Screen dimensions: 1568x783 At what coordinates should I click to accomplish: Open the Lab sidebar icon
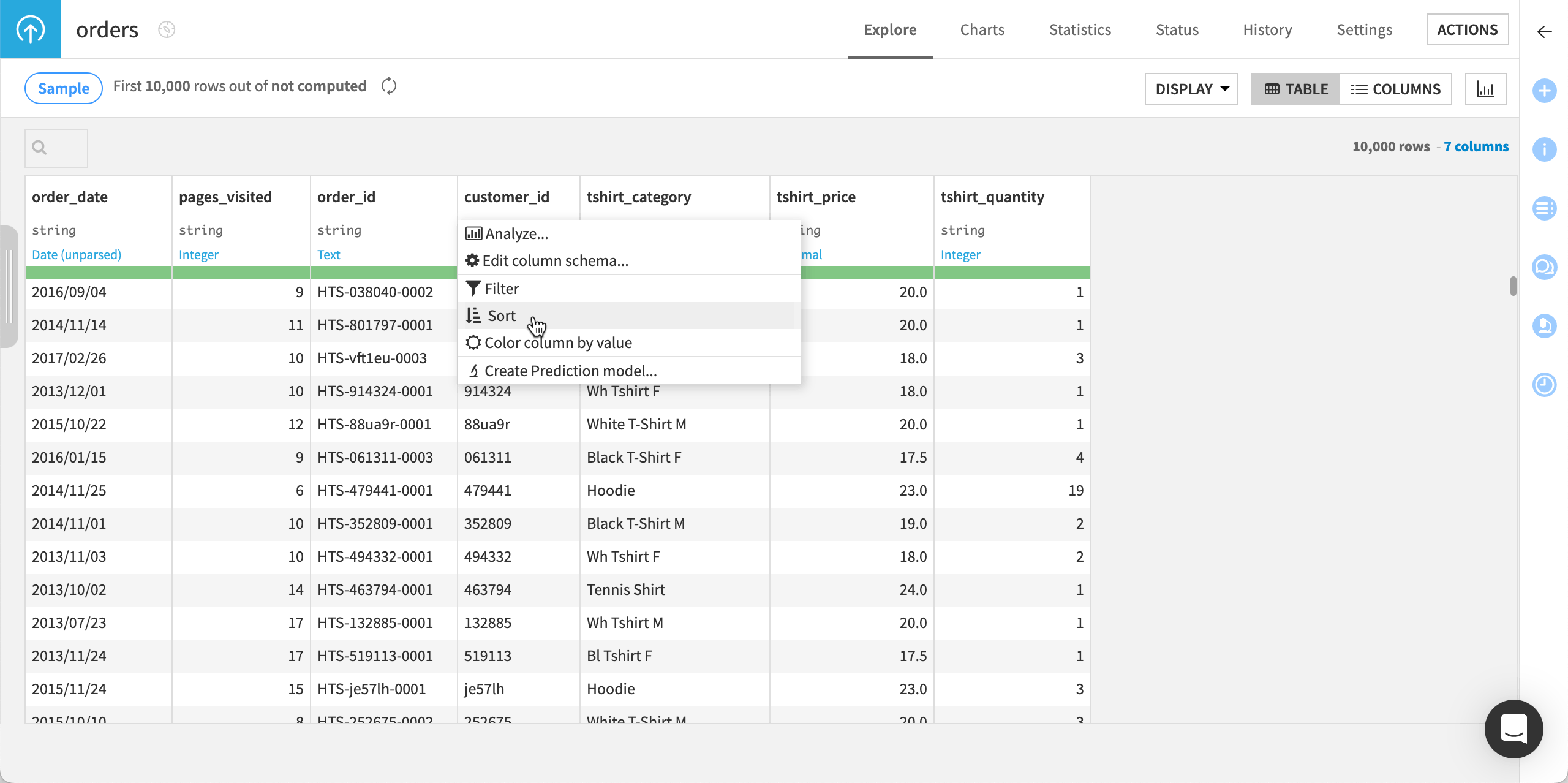click(1545, 327)
